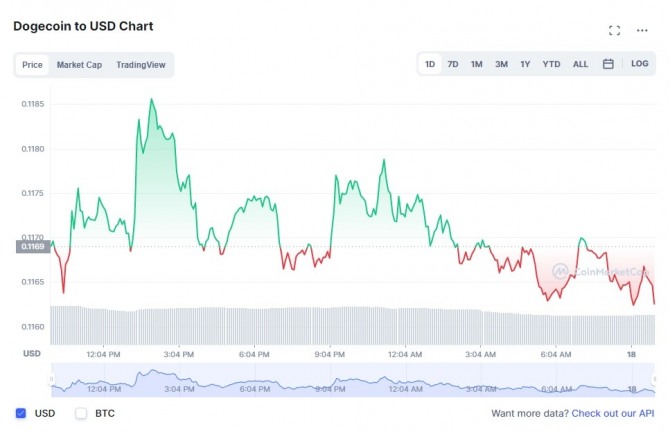
Task: Open the Check out our API link
Action: coord(613,413)
